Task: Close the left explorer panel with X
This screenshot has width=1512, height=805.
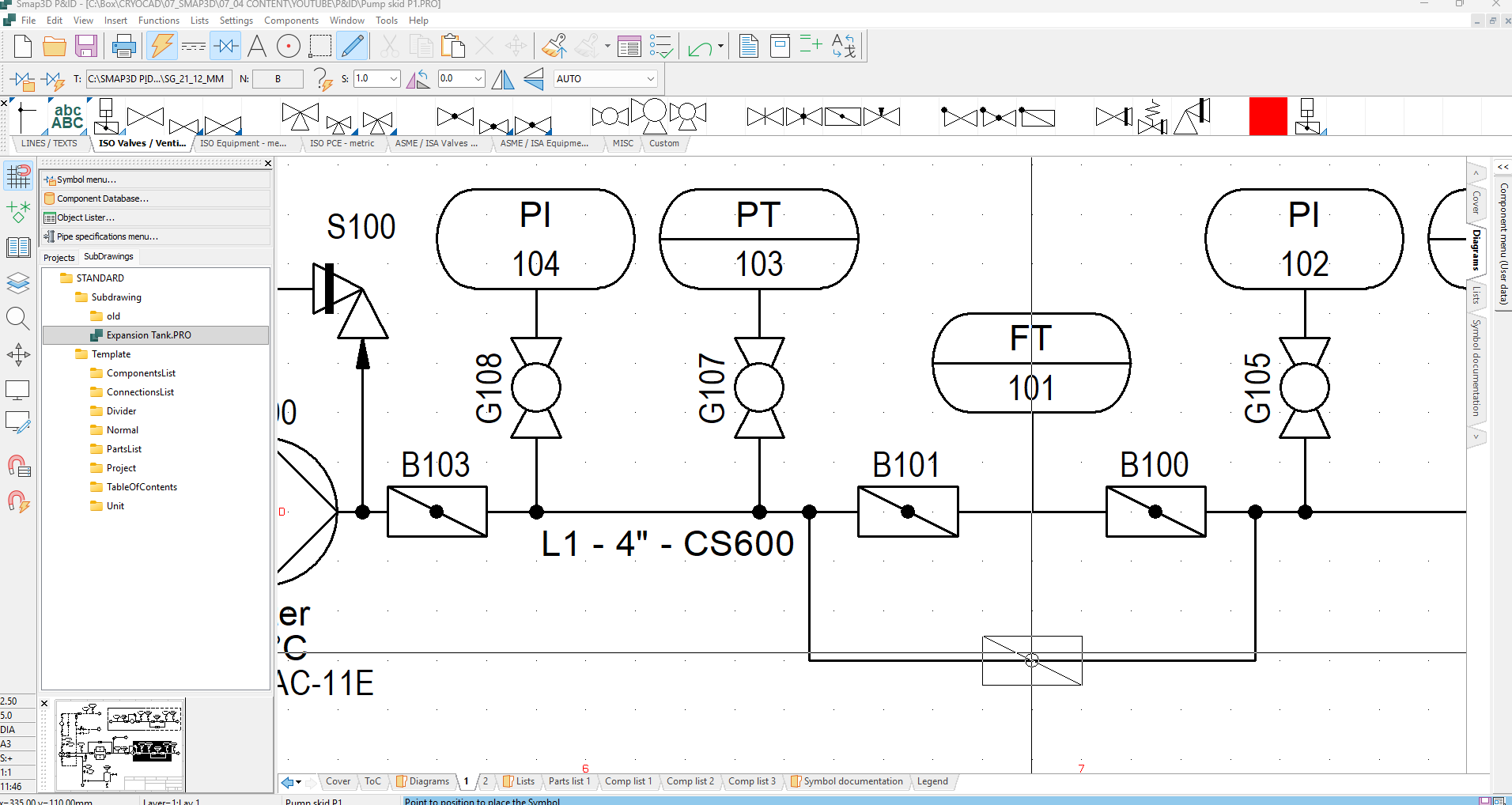Action: [x=267, y=164]
